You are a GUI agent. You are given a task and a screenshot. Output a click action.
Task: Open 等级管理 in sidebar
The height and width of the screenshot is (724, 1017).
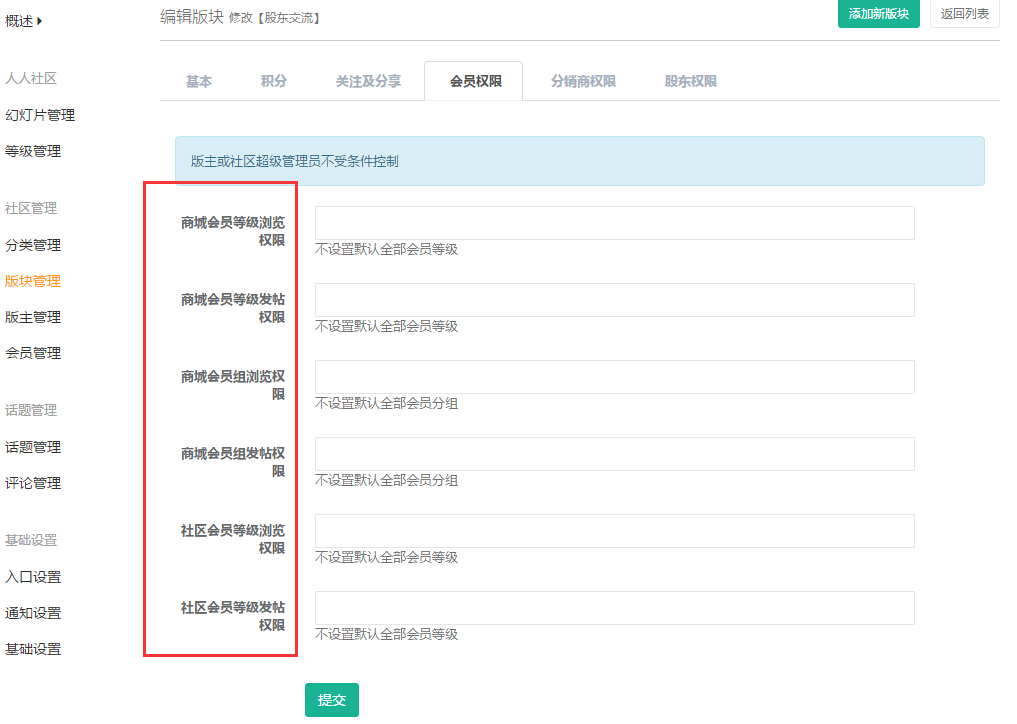(x=33, y=151)
